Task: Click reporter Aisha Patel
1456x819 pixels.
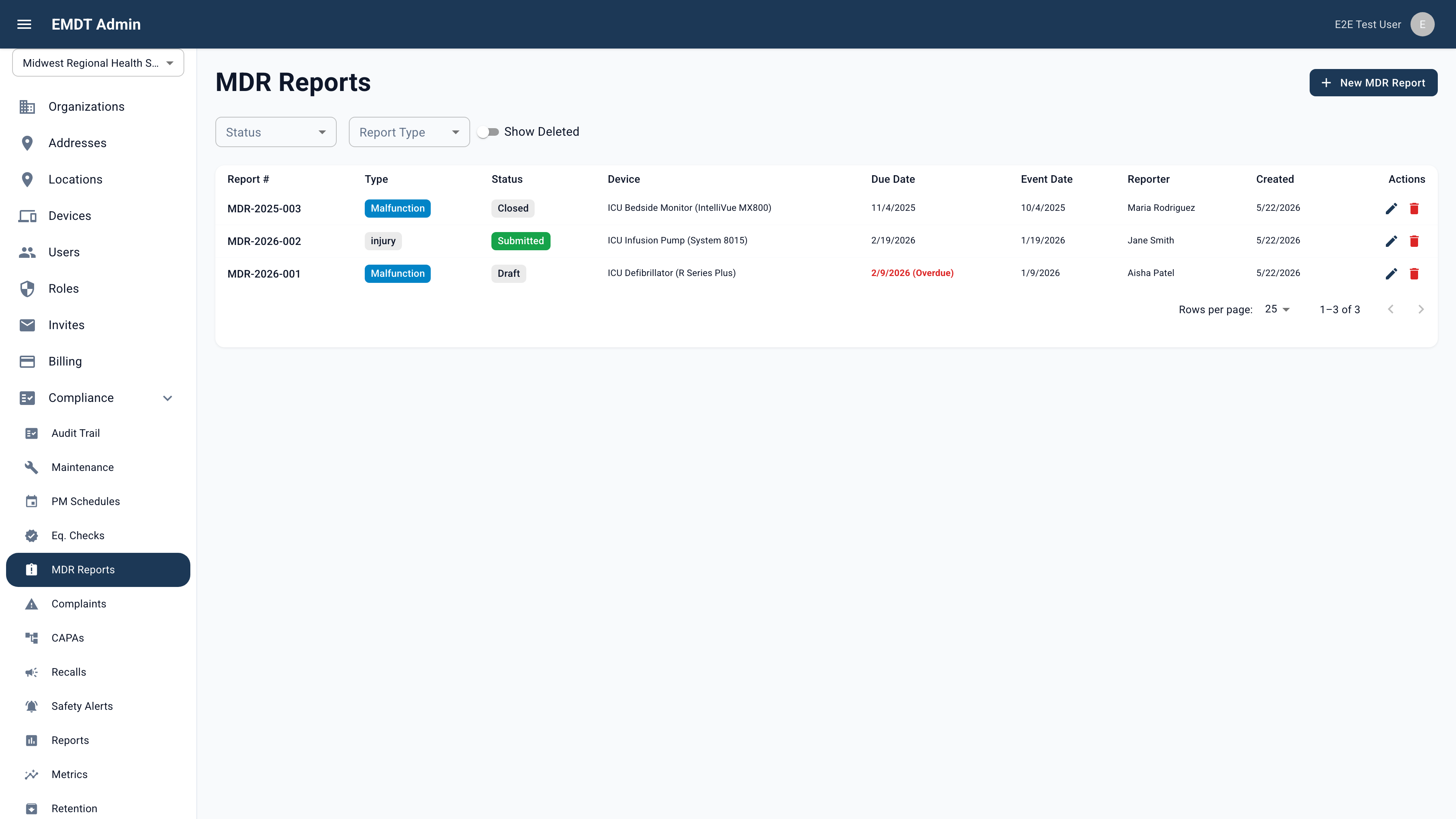Action: [x=1150, y=273]
